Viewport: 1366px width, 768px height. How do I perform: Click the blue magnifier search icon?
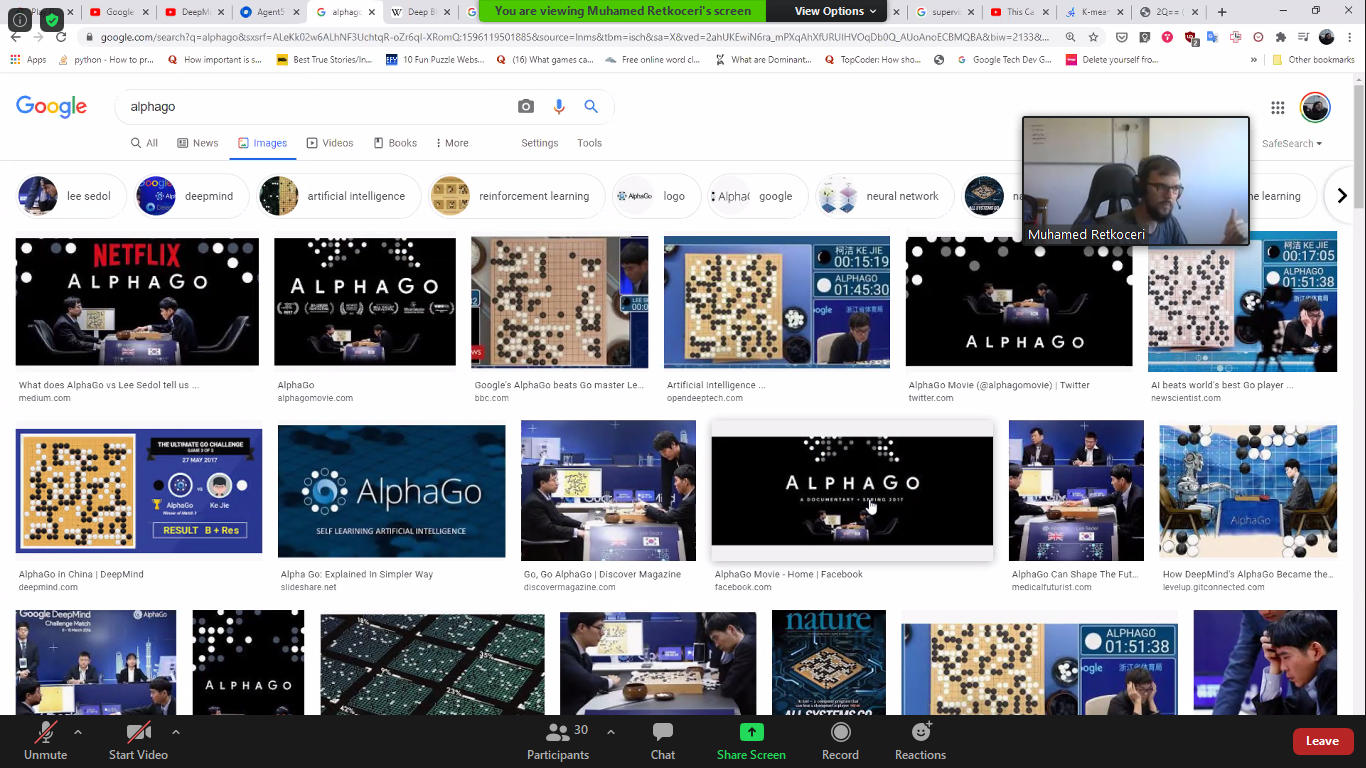[591, 107]
